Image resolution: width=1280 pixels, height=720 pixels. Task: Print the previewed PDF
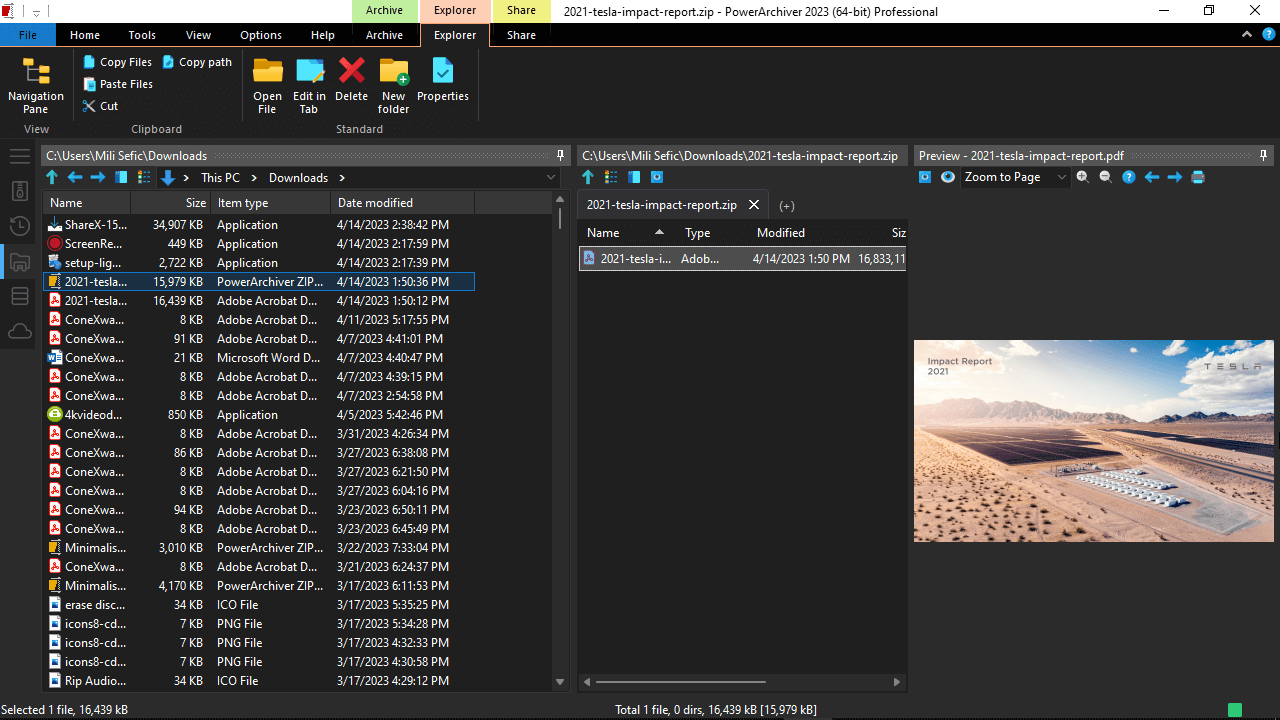click(1198, 177)
